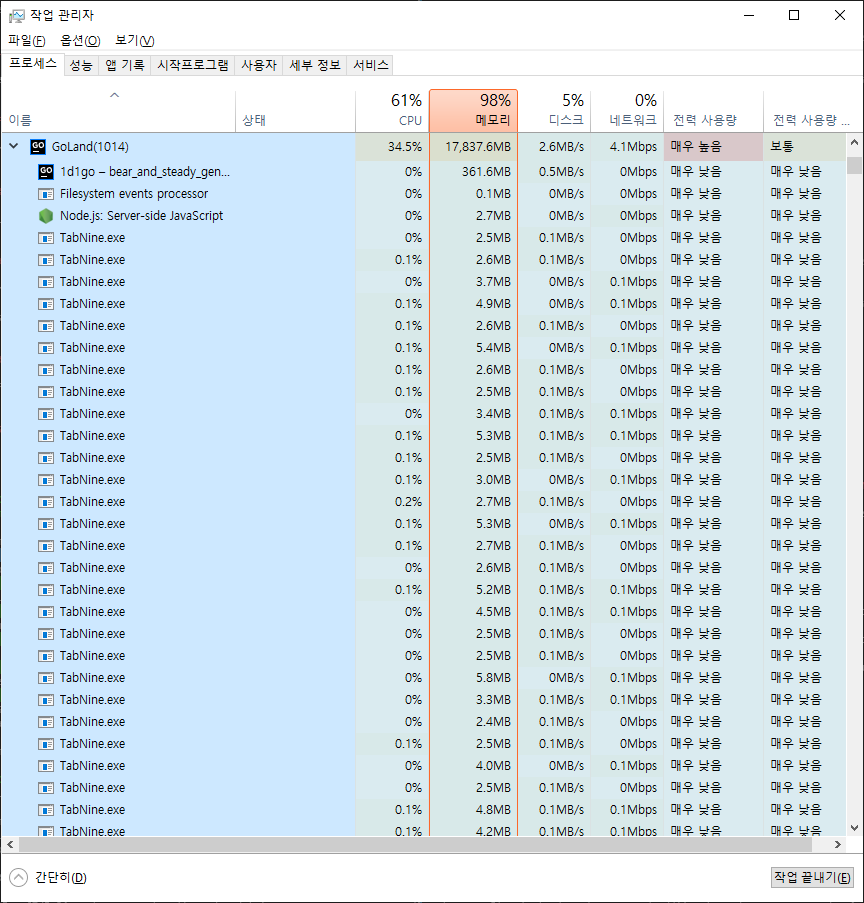Click the last visible TabNine.exe icon
The width and height of the screenshot is (864, 903).
pos(46,831)
